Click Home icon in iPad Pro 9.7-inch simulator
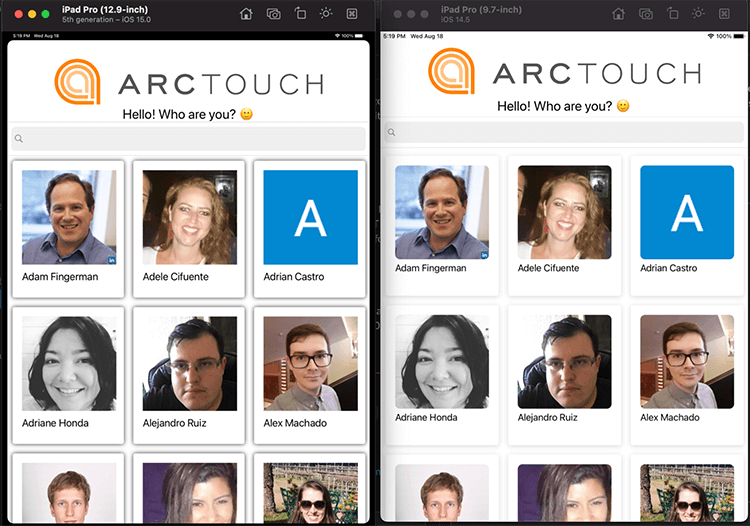Image resolution: width=750 pixels, height=526 pixels. [x=618, y=14]
